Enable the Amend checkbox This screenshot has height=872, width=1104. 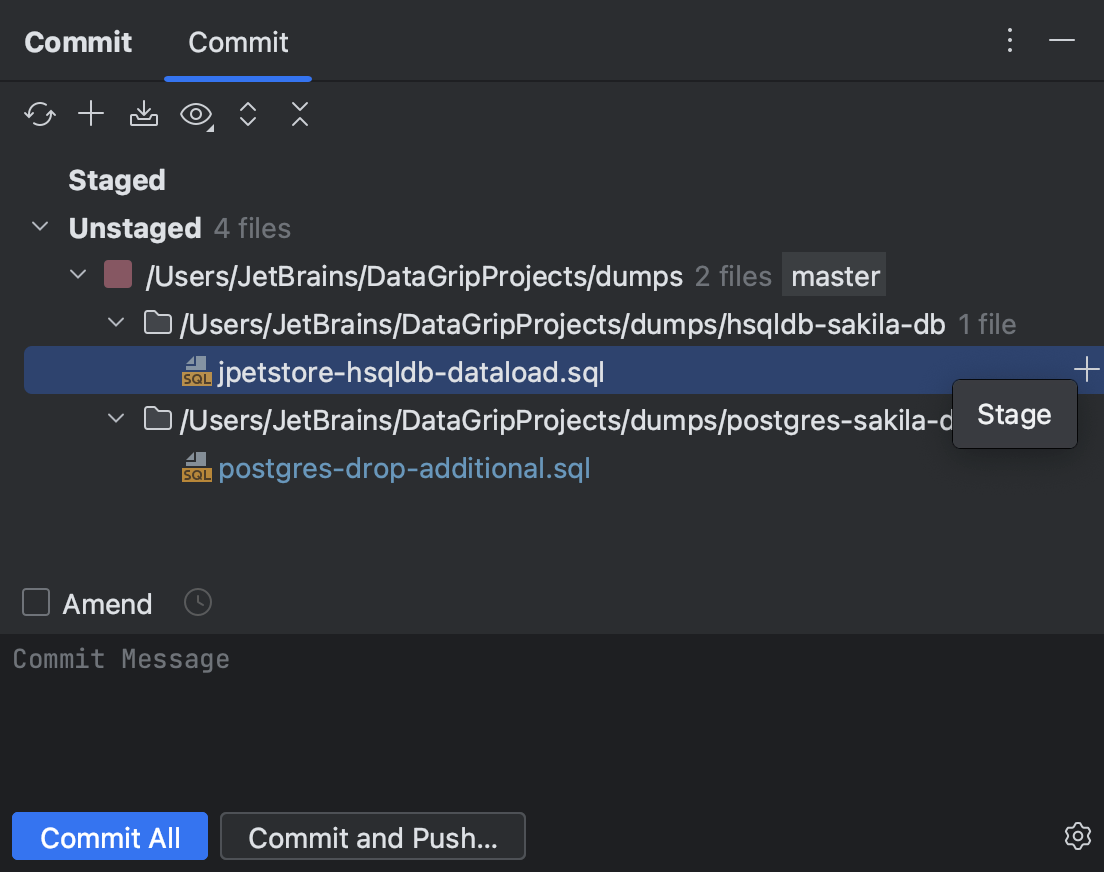(36, 602)
